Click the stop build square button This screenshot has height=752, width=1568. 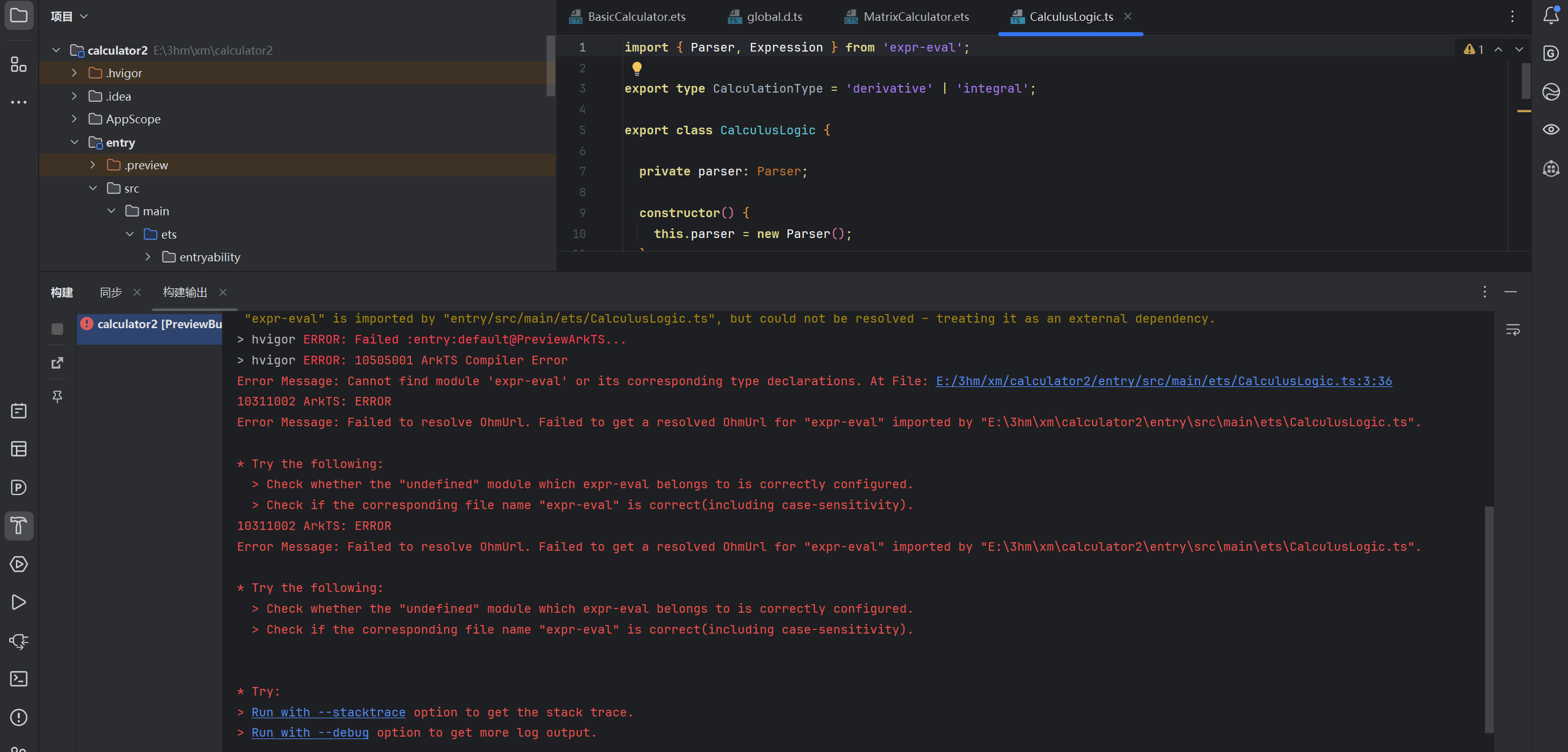pos(57,329)
